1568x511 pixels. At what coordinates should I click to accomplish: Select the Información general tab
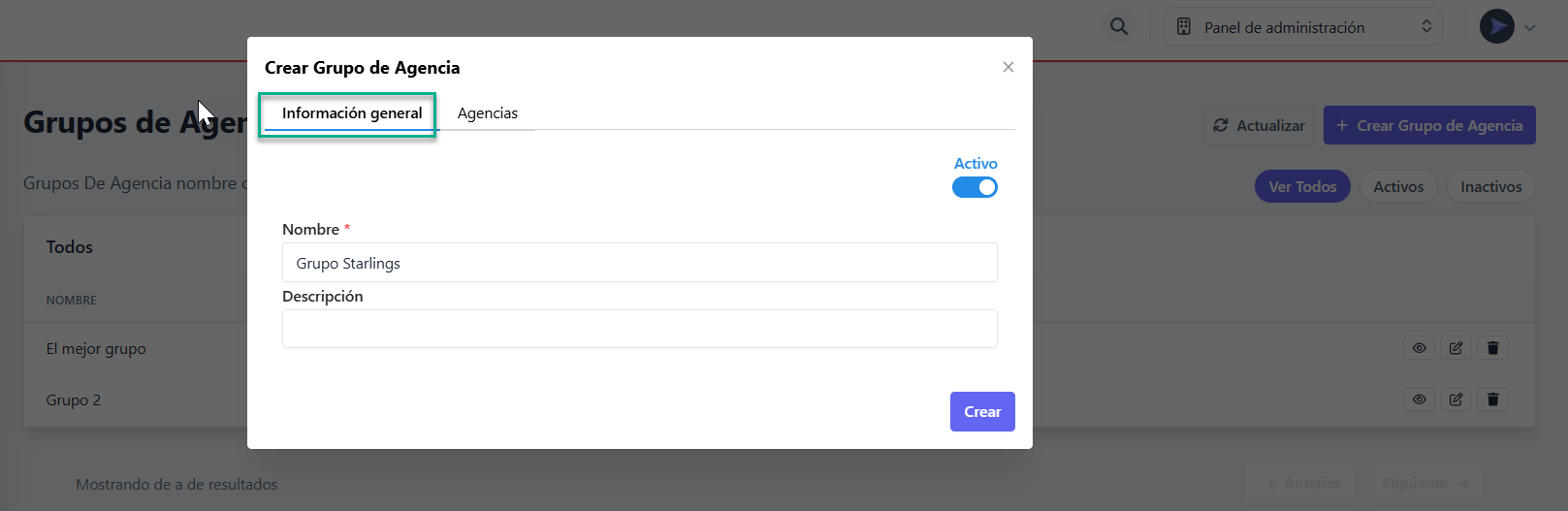point(351,113)
